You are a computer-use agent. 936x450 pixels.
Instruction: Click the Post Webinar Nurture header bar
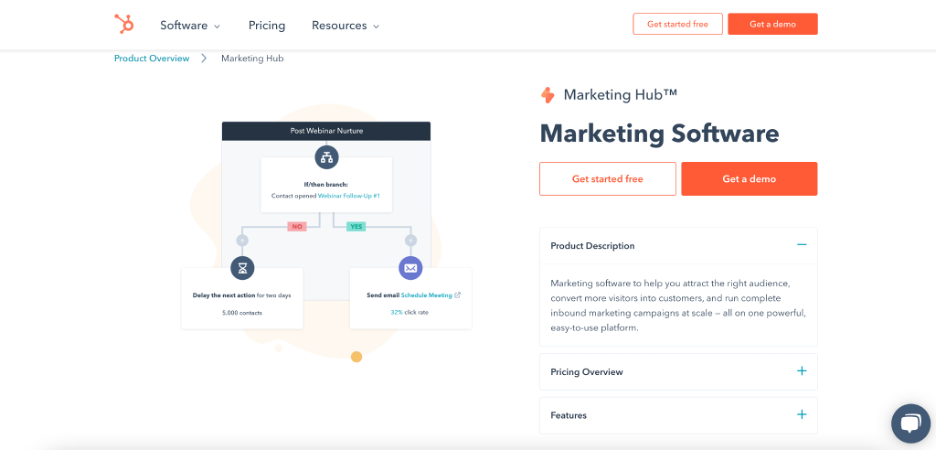click(x=326, y=131)
